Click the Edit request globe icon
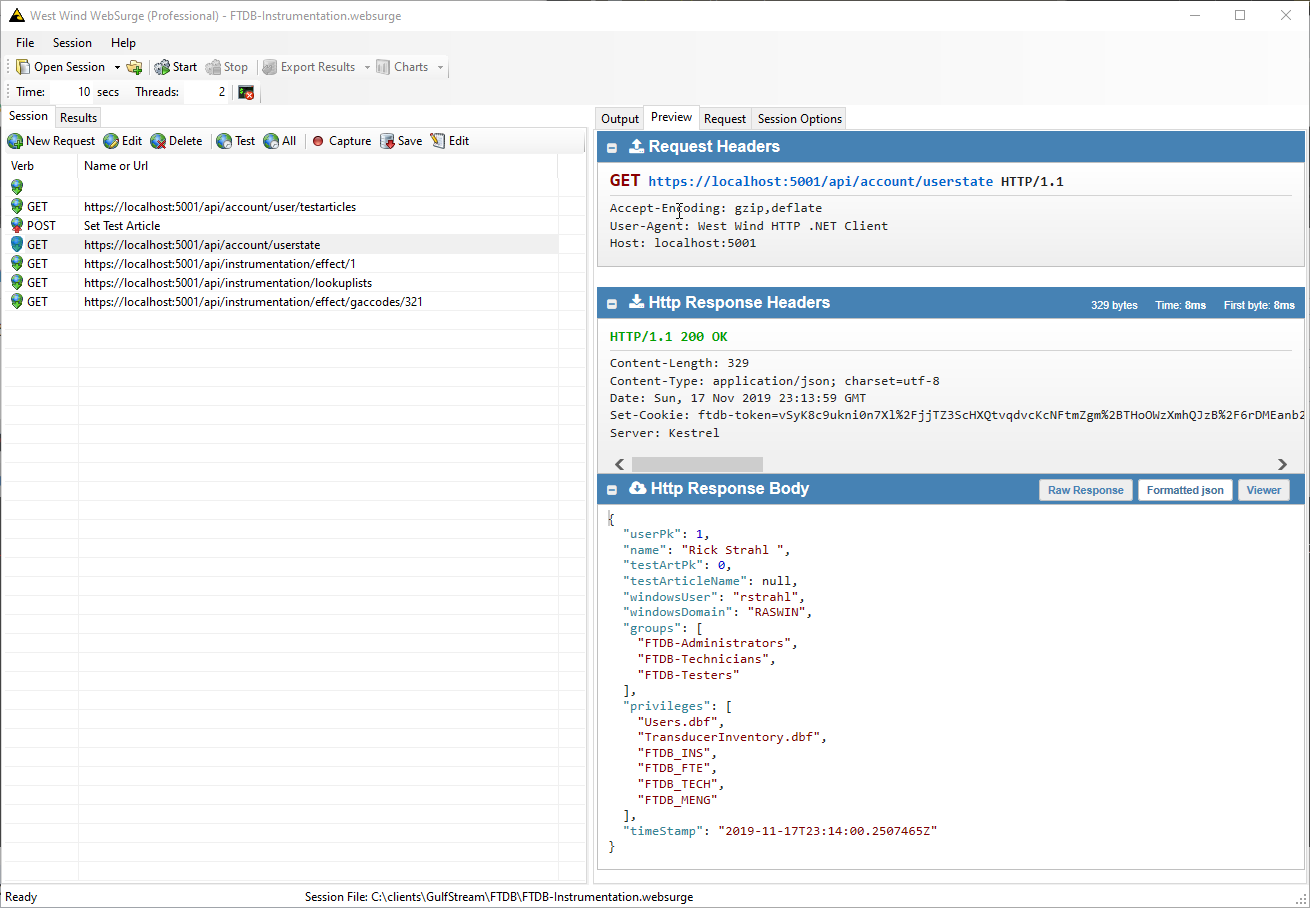 click(111, 141)
